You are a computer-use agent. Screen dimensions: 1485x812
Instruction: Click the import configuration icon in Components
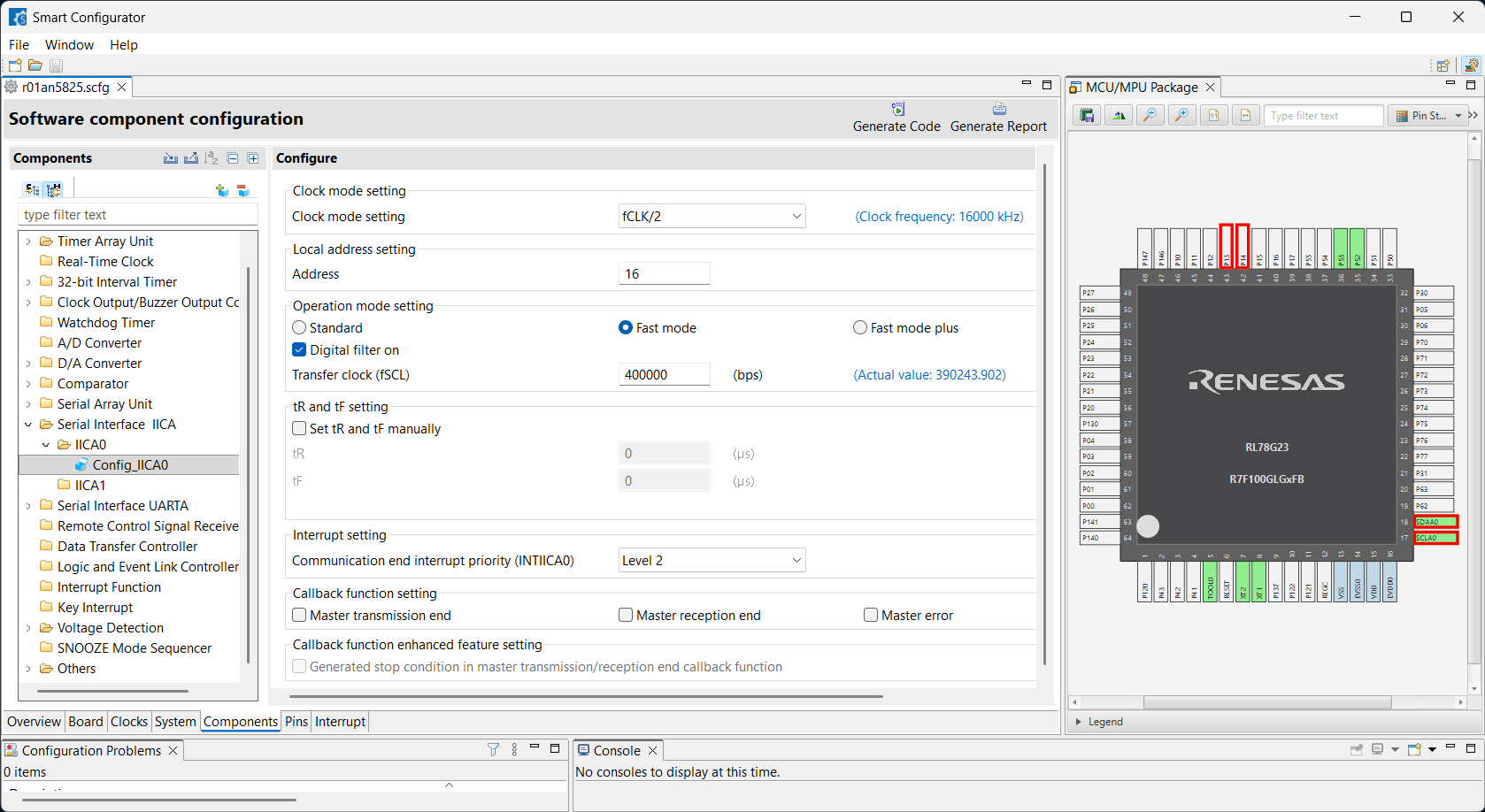pos(171,158)
